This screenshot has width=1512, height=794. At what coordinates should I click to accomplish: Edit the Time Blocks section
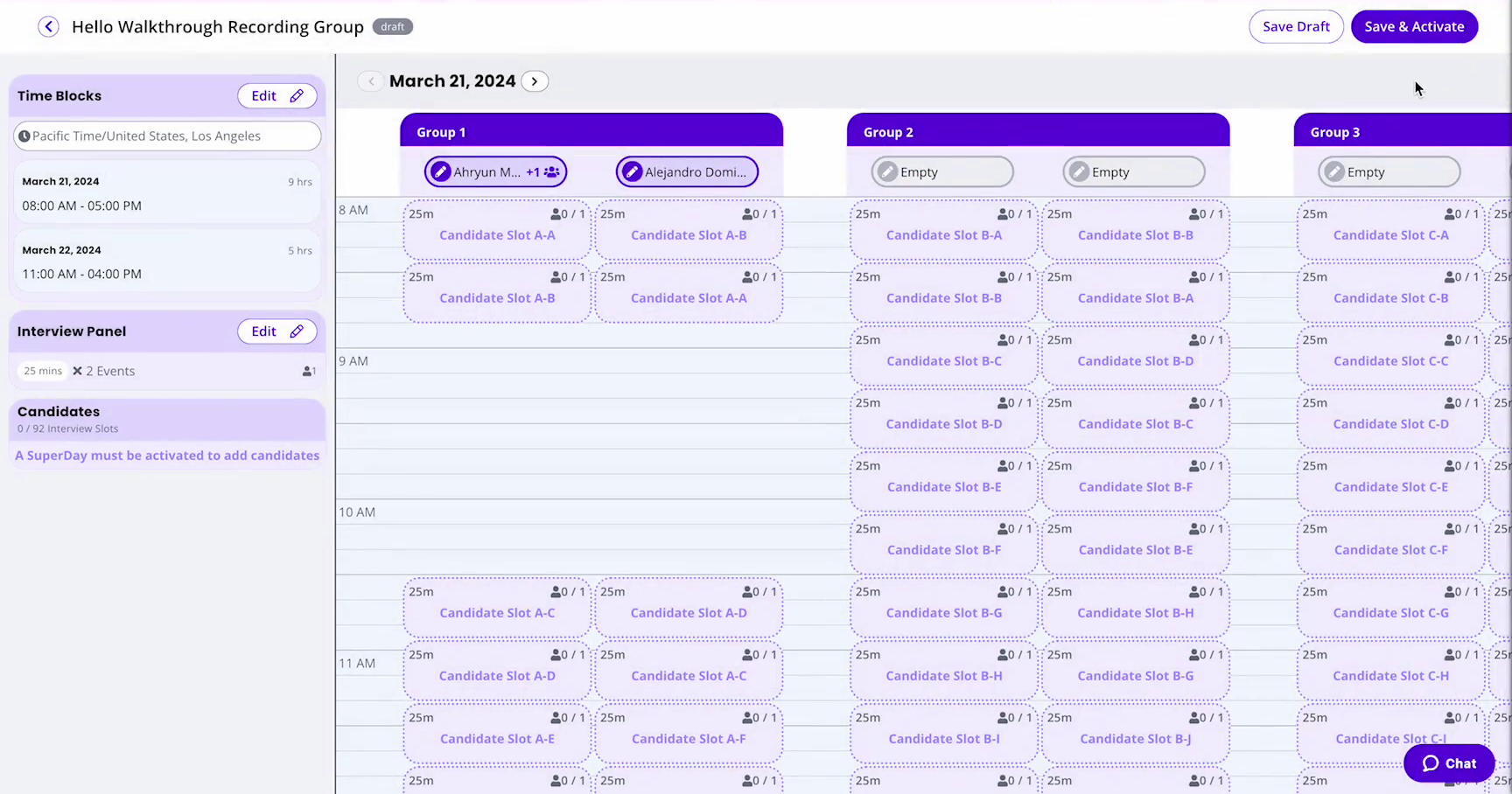276,96
